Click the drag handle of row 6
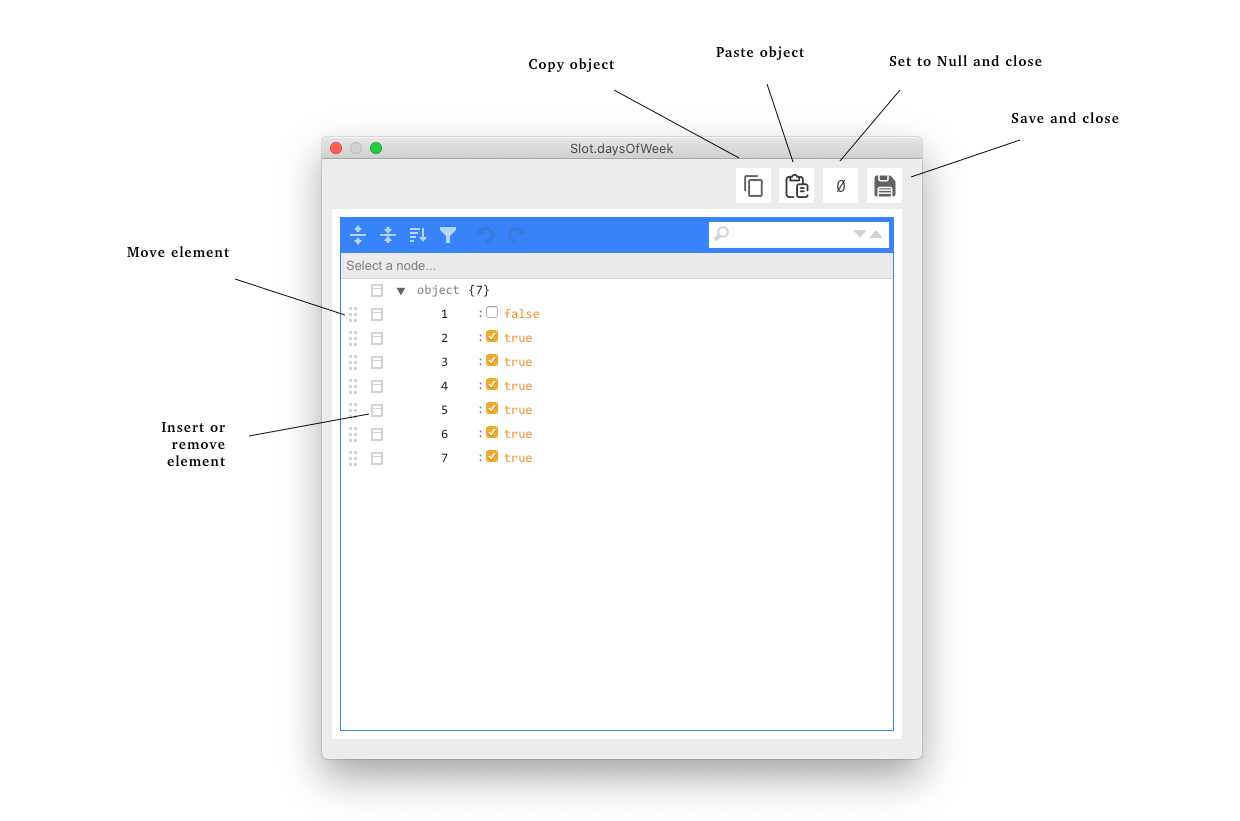Screen dimensions: 1240x821 [x=353, y=434]
